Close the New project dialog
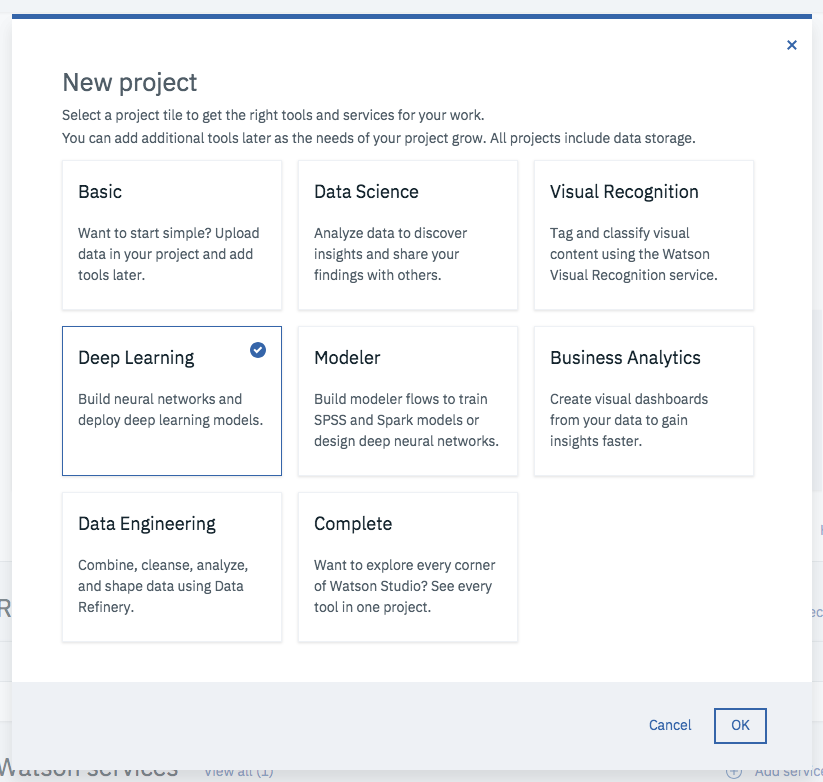The width and height of the screenshot is (823, 782). coord(792,45)
